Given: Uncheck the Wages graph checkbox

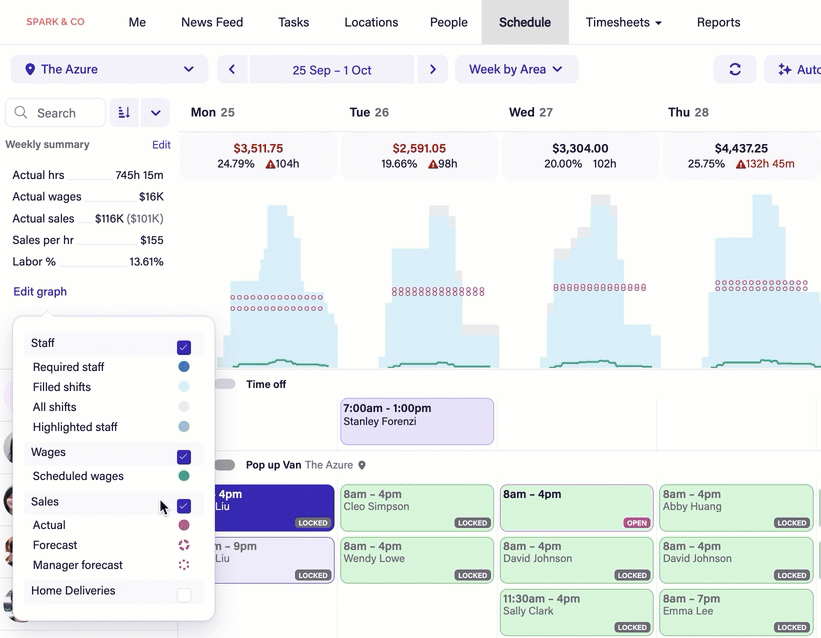Looking at the screenshot, I should (x=184, y=457).
